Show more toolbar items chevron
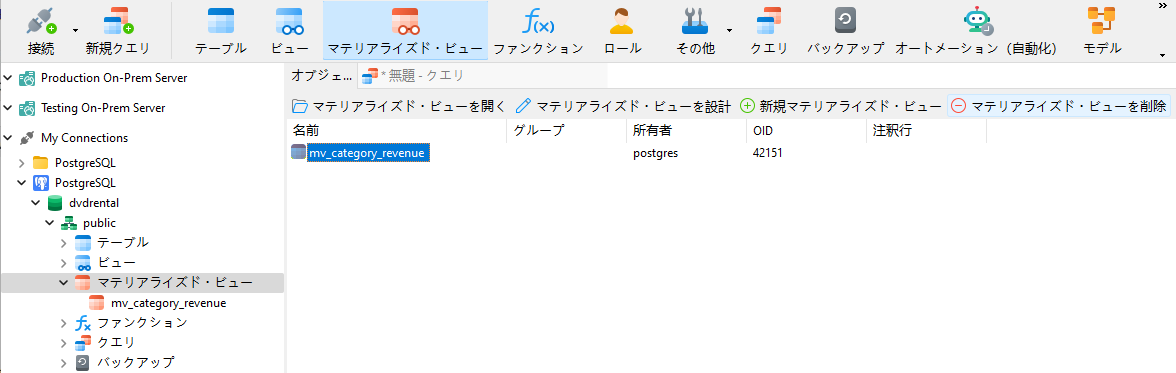 [x=1162, y=5]
